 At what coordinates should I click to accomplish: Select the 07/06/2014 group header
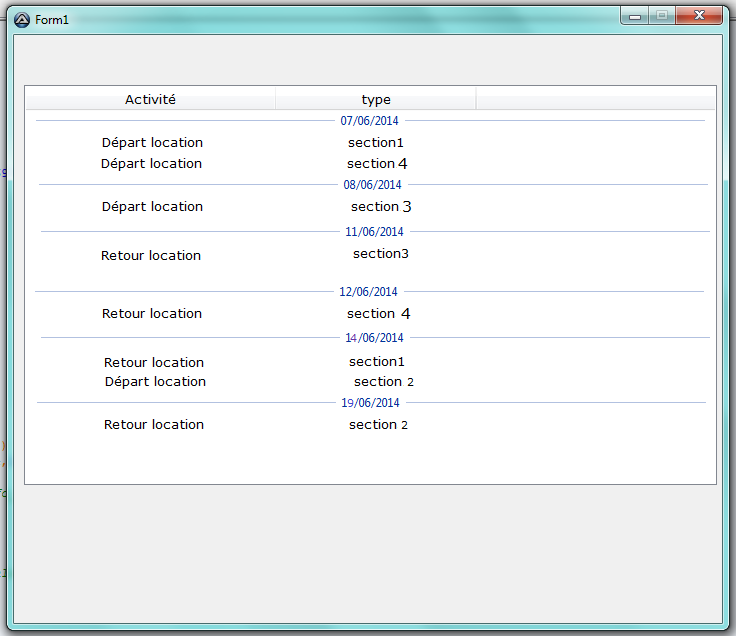(370, 121)
